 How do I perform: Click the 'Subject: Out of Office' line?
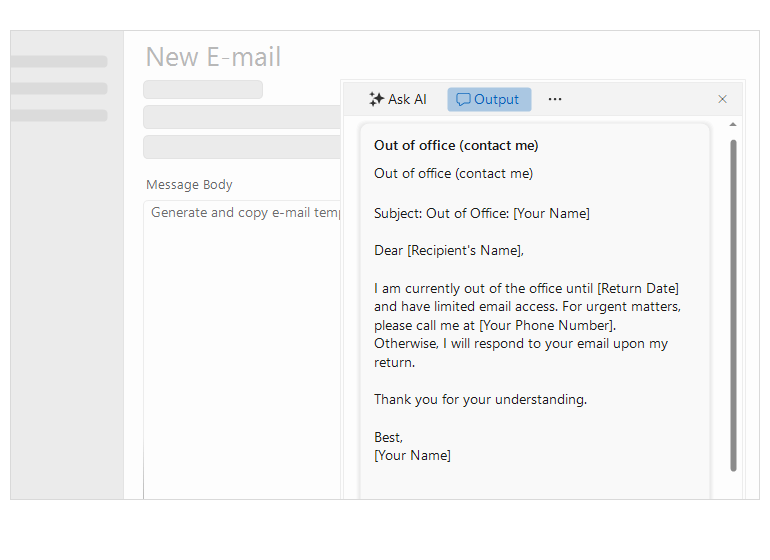[482, 213]
